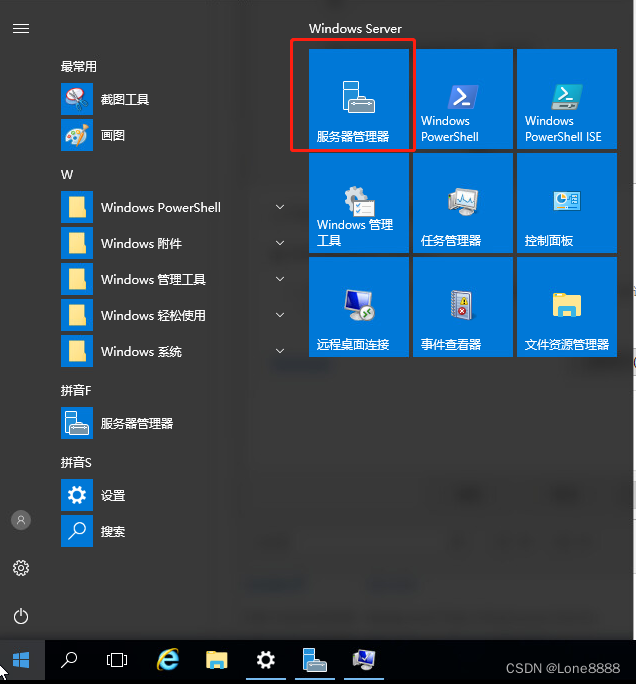Click the Windows Start button on taskbar
This screenshot has height=684, width=636.
(x=22, y=660)
